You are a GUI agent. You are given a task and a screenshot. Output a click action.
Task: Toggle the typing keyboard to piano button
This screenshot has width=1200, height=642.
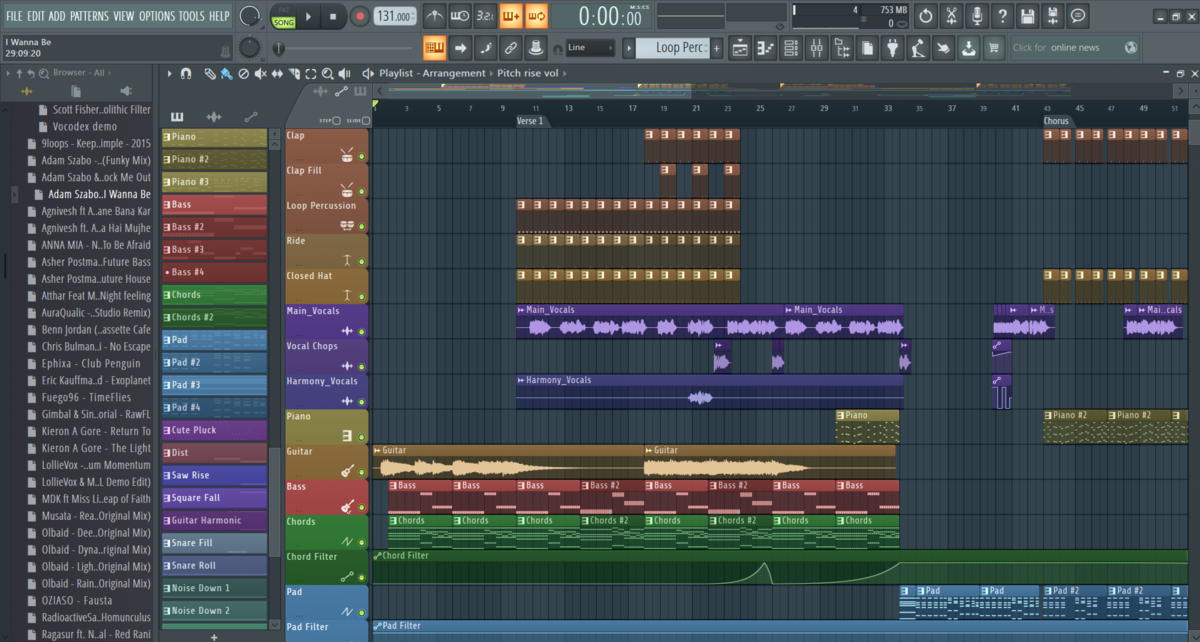(x=434, y=47)
